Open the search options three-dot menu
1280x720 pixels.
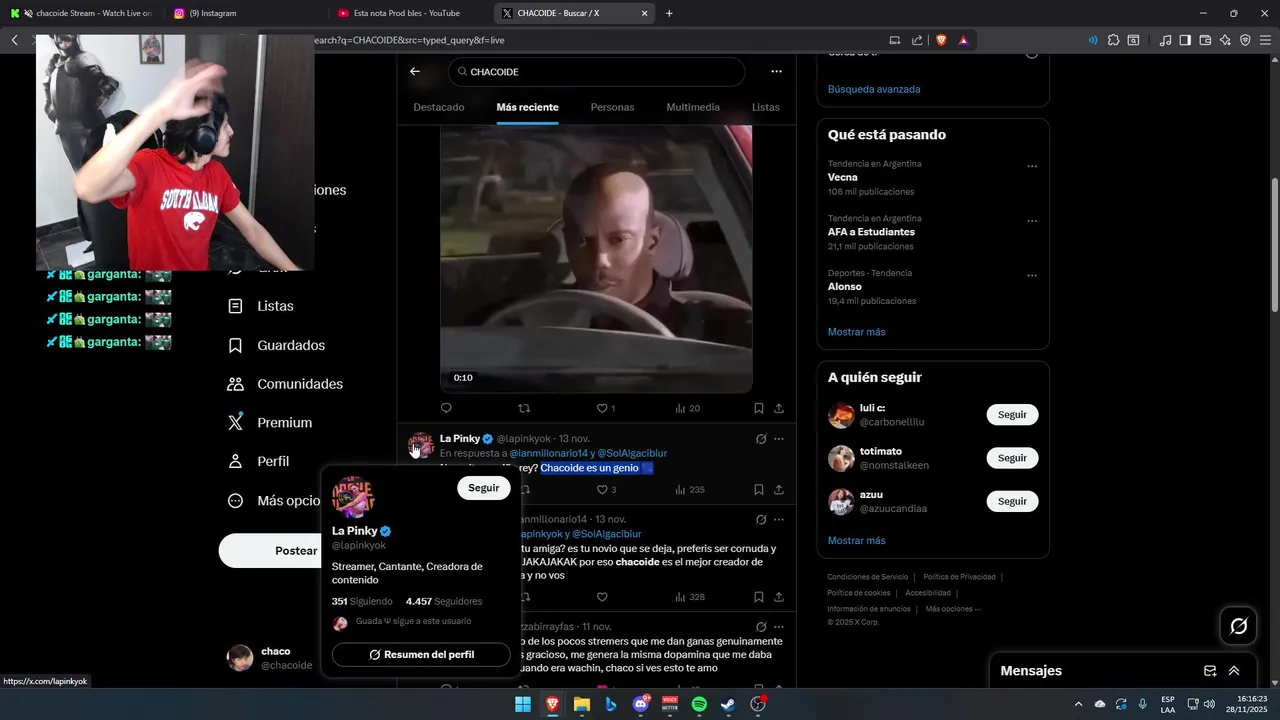776,72
